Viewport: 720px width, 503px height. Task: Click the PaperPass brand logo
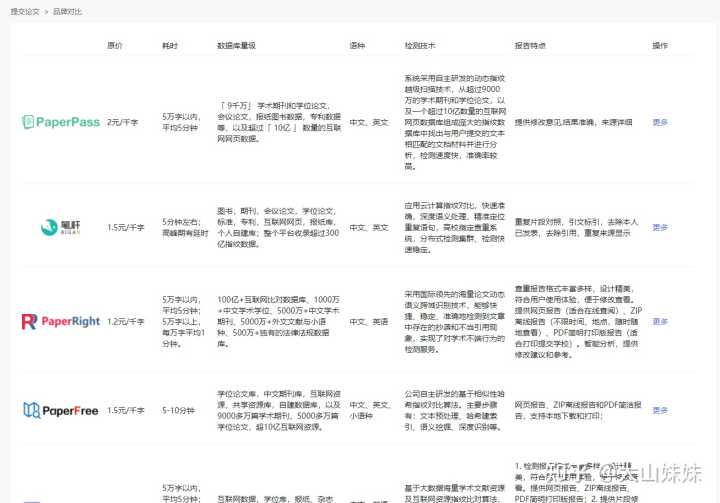point(61,122)
